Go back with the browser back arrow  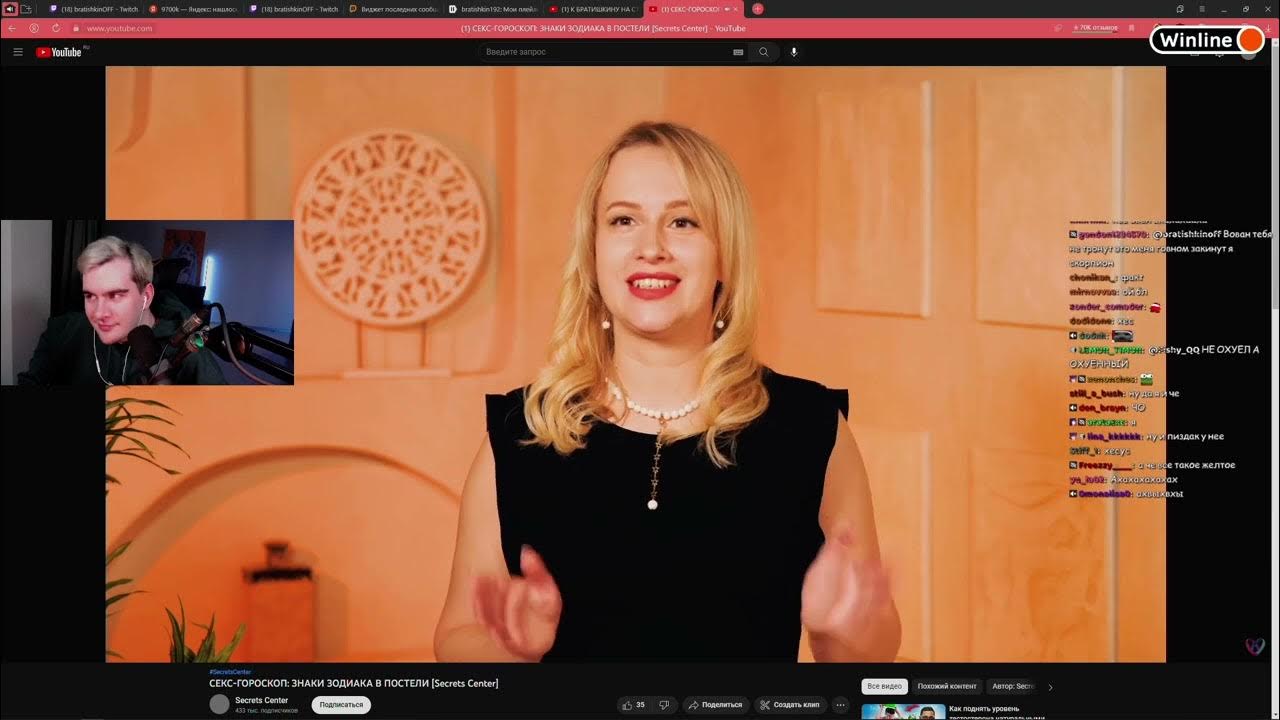point(12,28)
